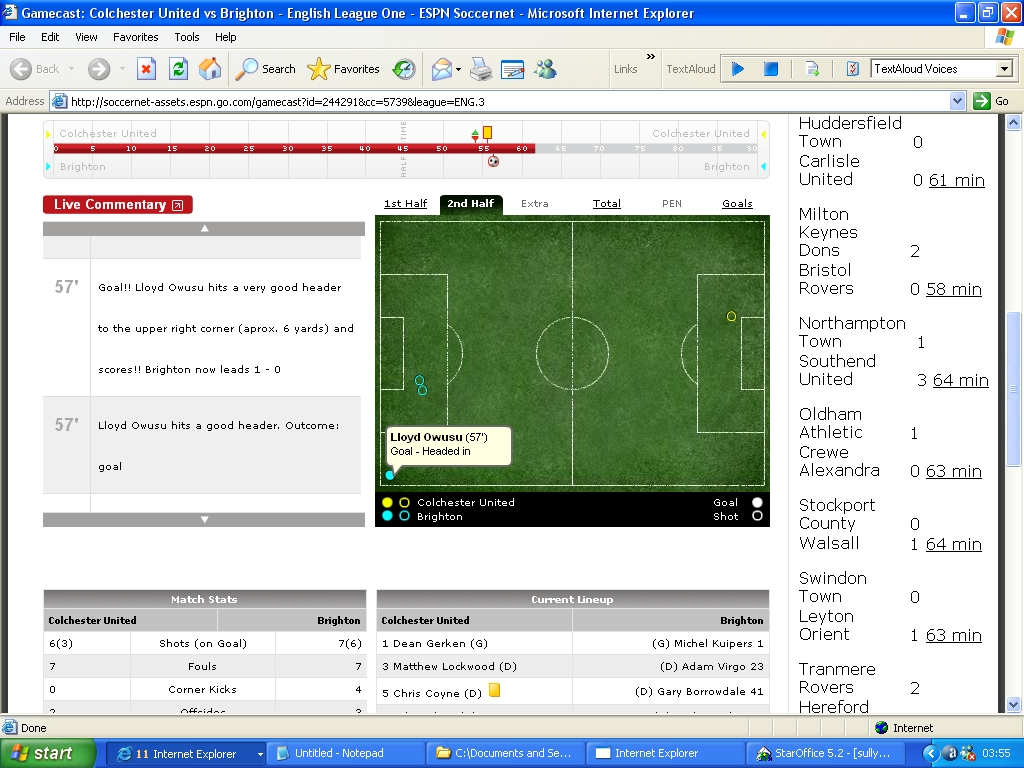Switch to Untitled - Notepad taskbar item
1024x768 pixels.
tap(346, 754)
